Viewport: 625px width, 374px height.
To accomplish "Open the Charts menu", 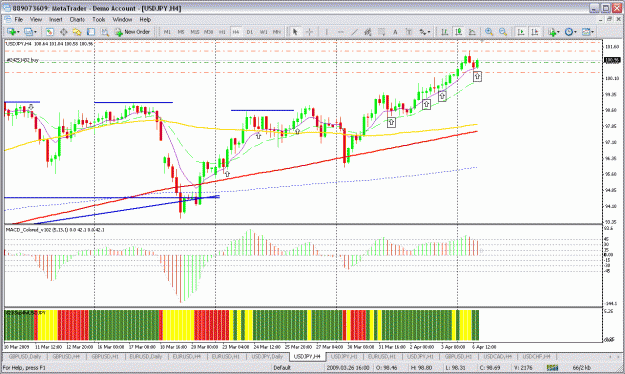I will (x=77, y=19).
